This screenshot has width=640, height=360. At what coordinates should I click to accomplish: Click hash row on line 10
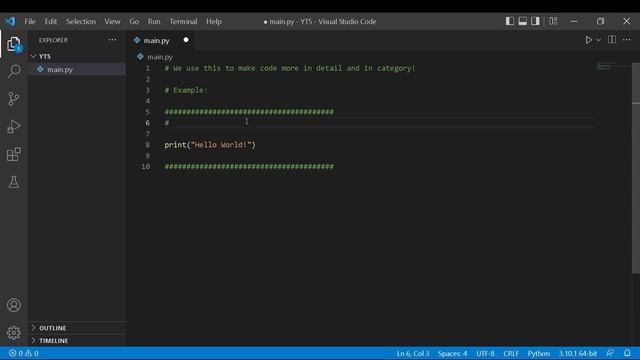[249, 167]
